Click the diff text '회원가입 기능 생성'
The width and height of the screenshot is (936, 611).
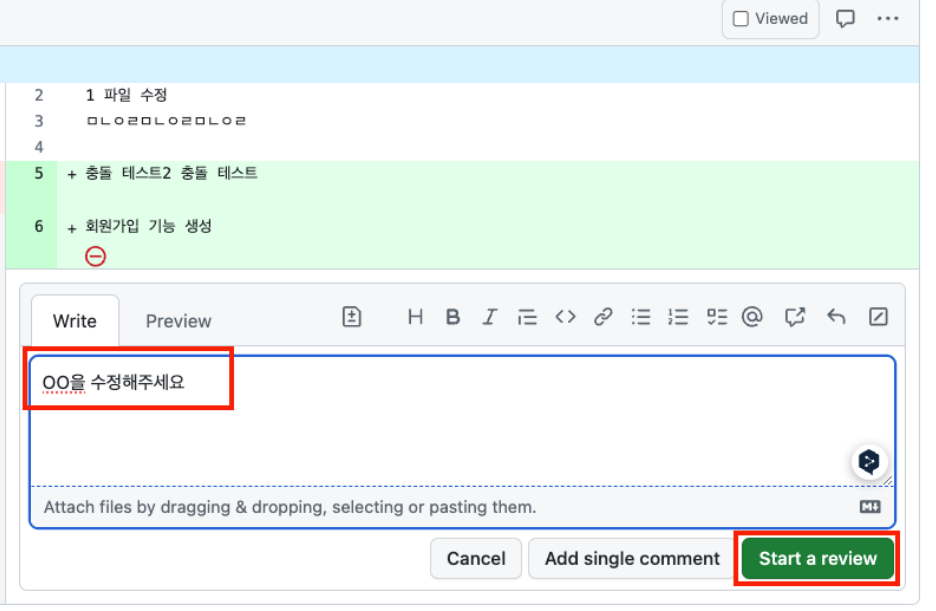[x=148, y=226]
